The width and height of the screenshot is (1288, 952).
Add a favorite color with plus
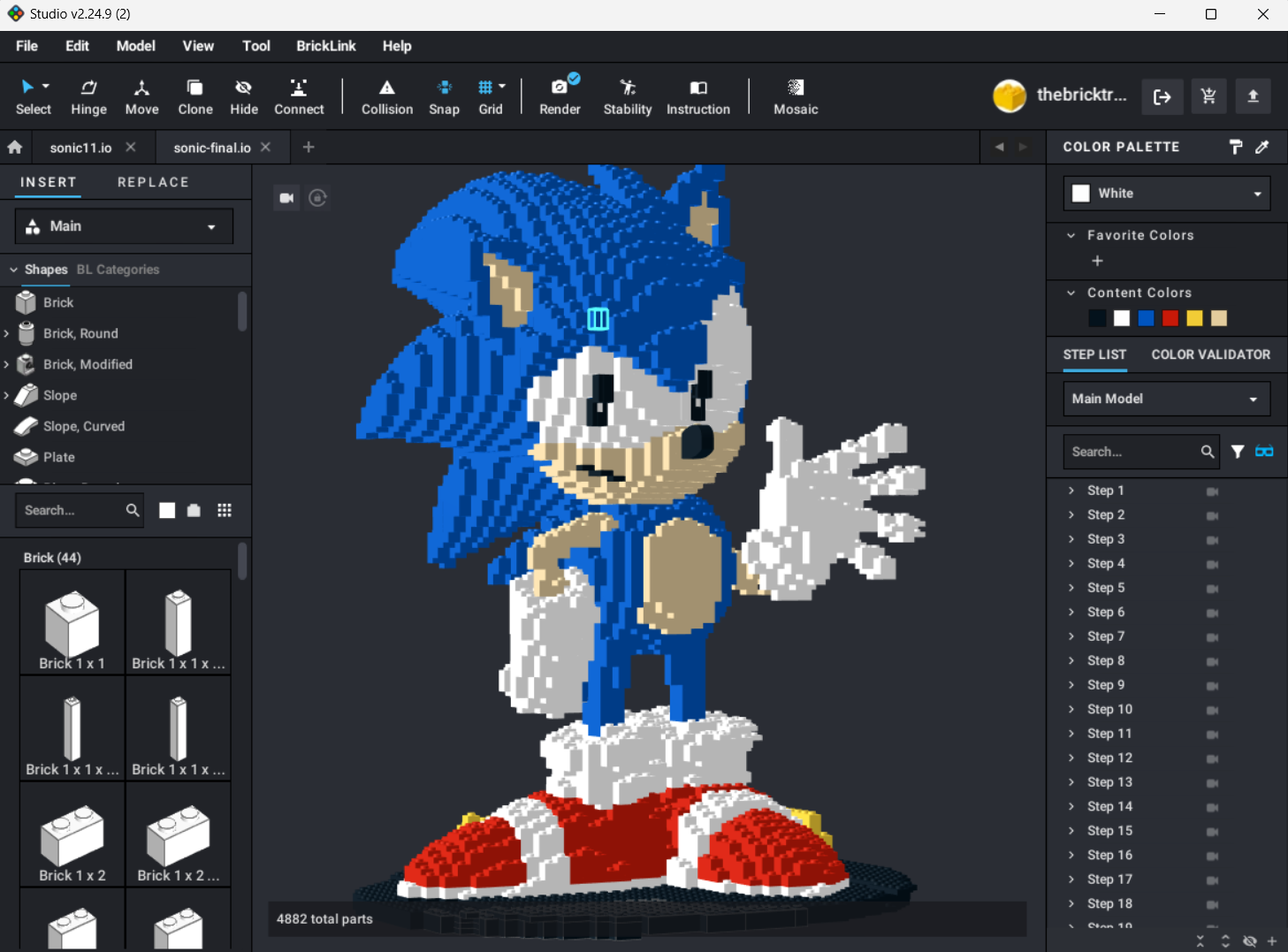1097,261
